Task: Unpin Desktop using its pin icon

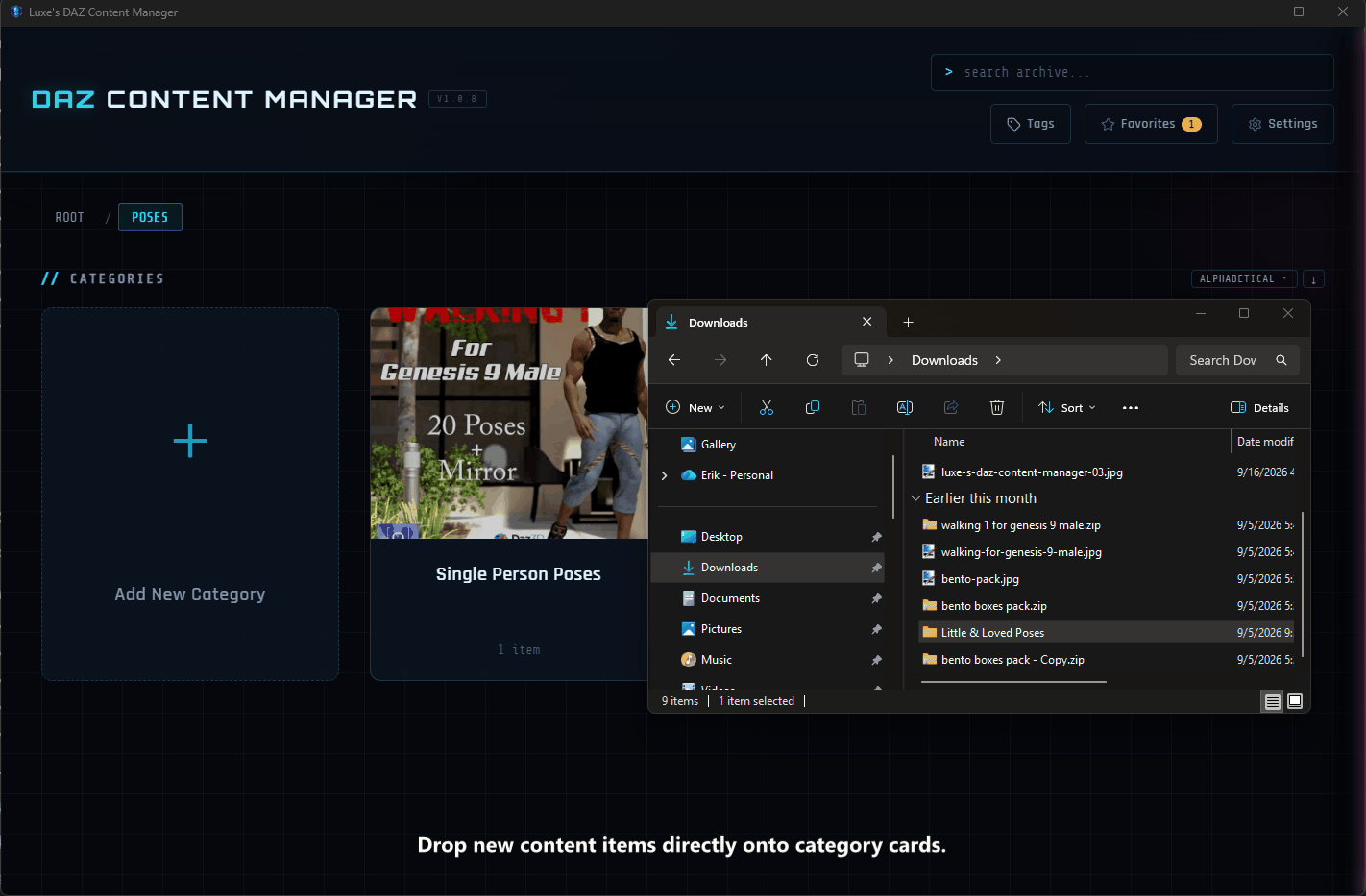Action: (876, 537)
